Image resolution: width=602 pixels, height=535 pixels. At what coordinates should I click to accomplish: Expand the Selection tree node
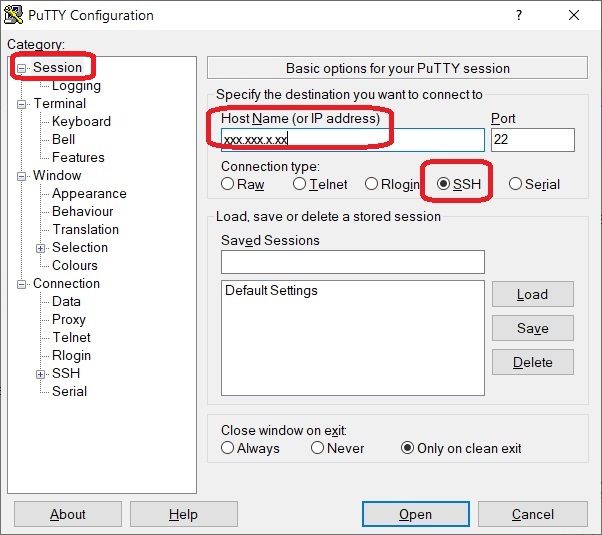pyautogui.click(x=40, y=248)
